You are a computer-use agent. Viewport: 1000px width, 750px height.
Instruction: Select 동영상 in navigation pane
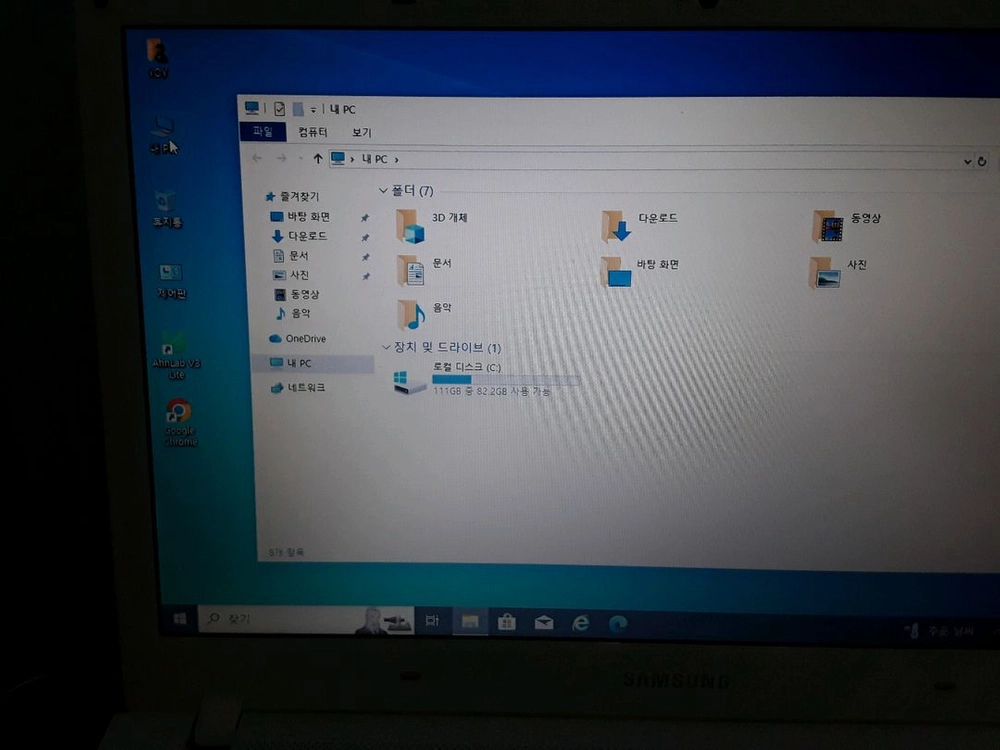tap(297, 294)
